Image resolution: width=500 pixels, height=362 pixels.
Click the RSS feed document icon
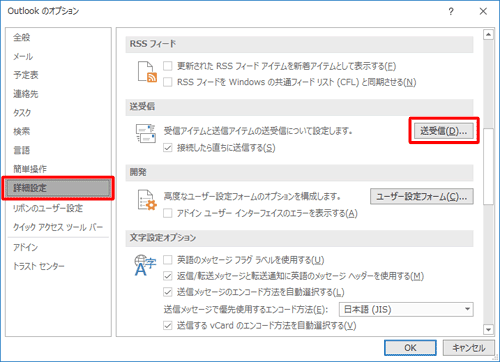(147, 72)
